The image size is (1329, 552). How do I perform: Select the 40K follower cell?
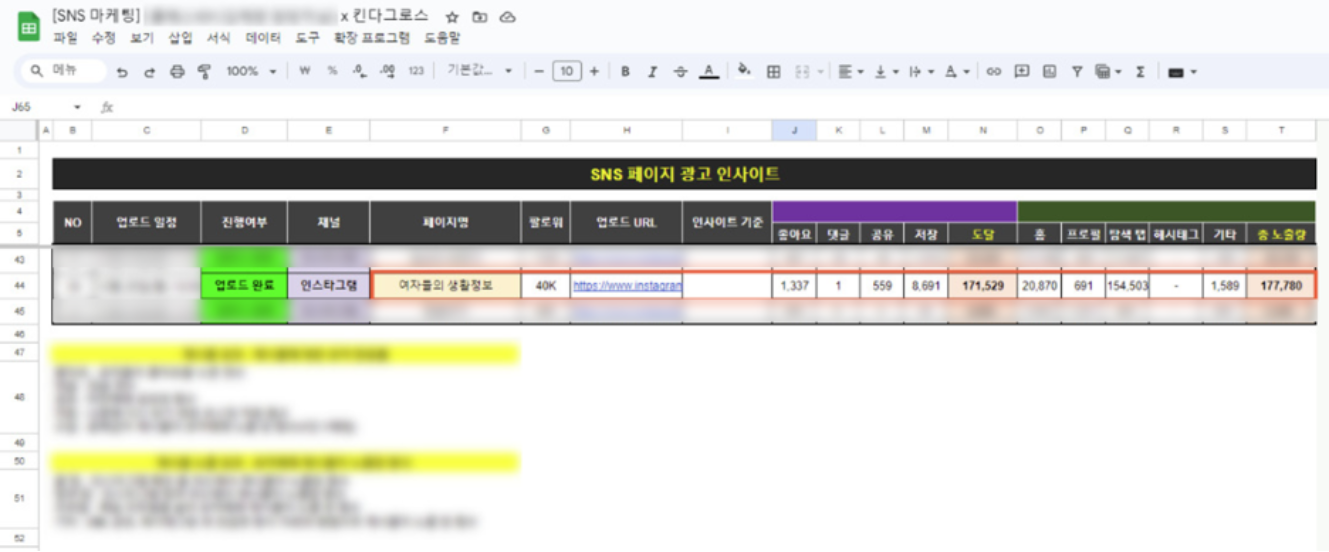546,286
